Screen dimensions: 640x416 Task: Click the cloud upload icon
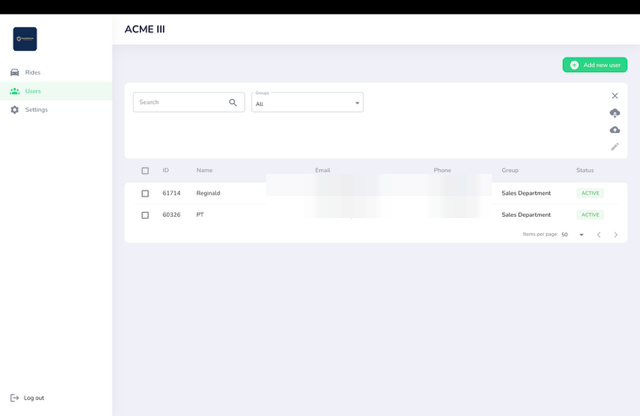[x=615, y=130]
